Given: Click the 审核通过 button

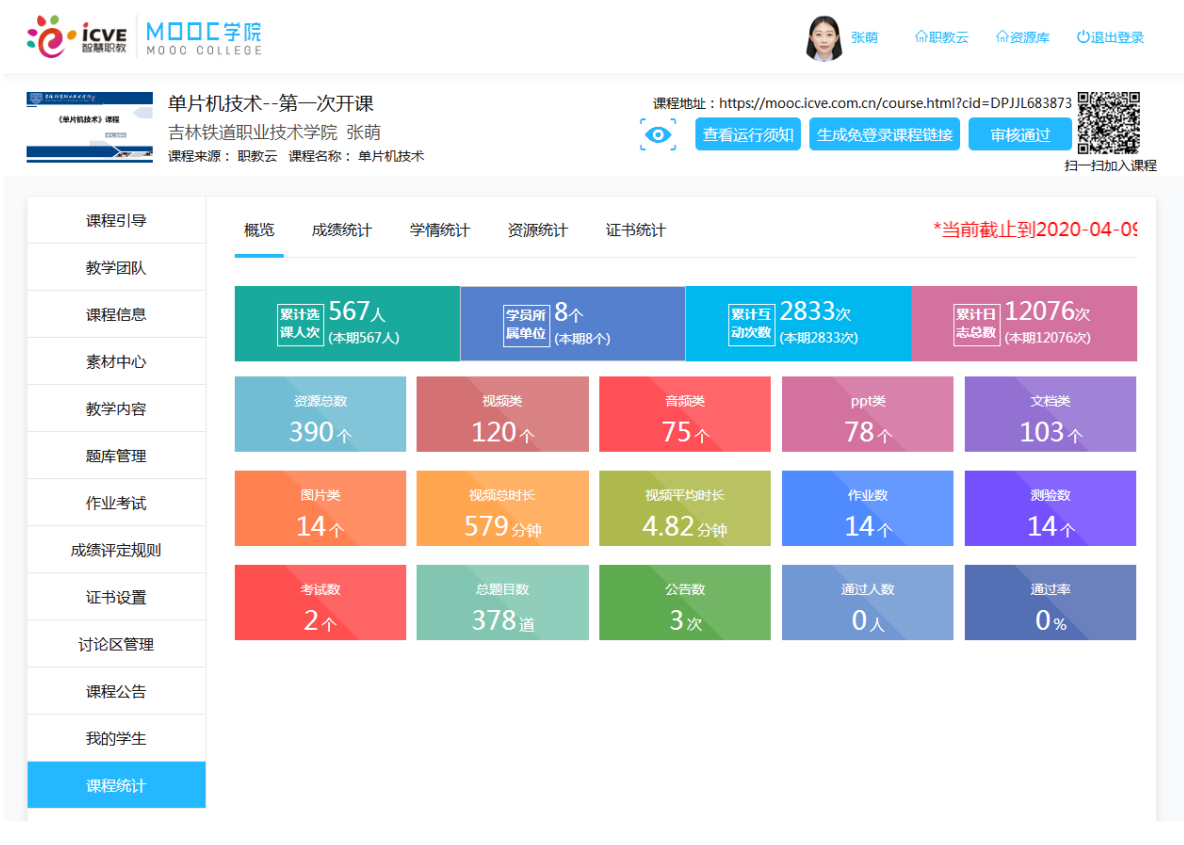Looking at the screenshot, I should coord(1020,135).
